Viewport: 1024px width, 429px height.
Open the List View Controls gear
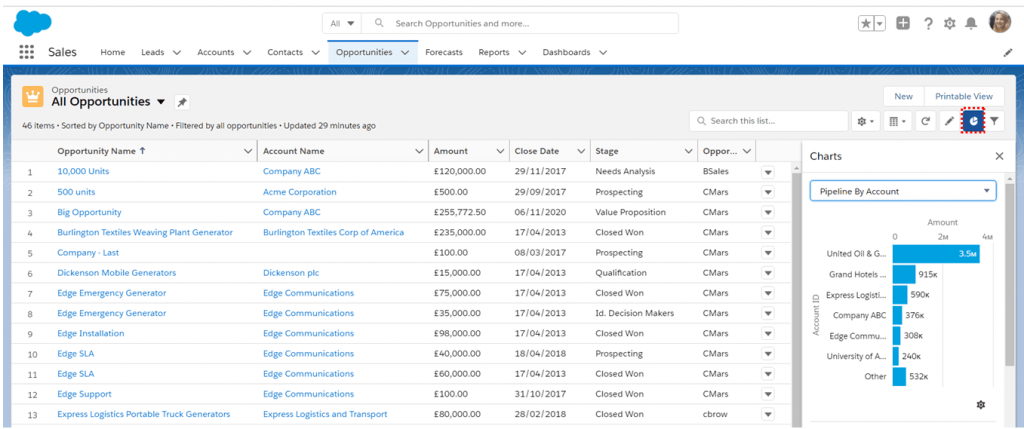pos(865,121)
